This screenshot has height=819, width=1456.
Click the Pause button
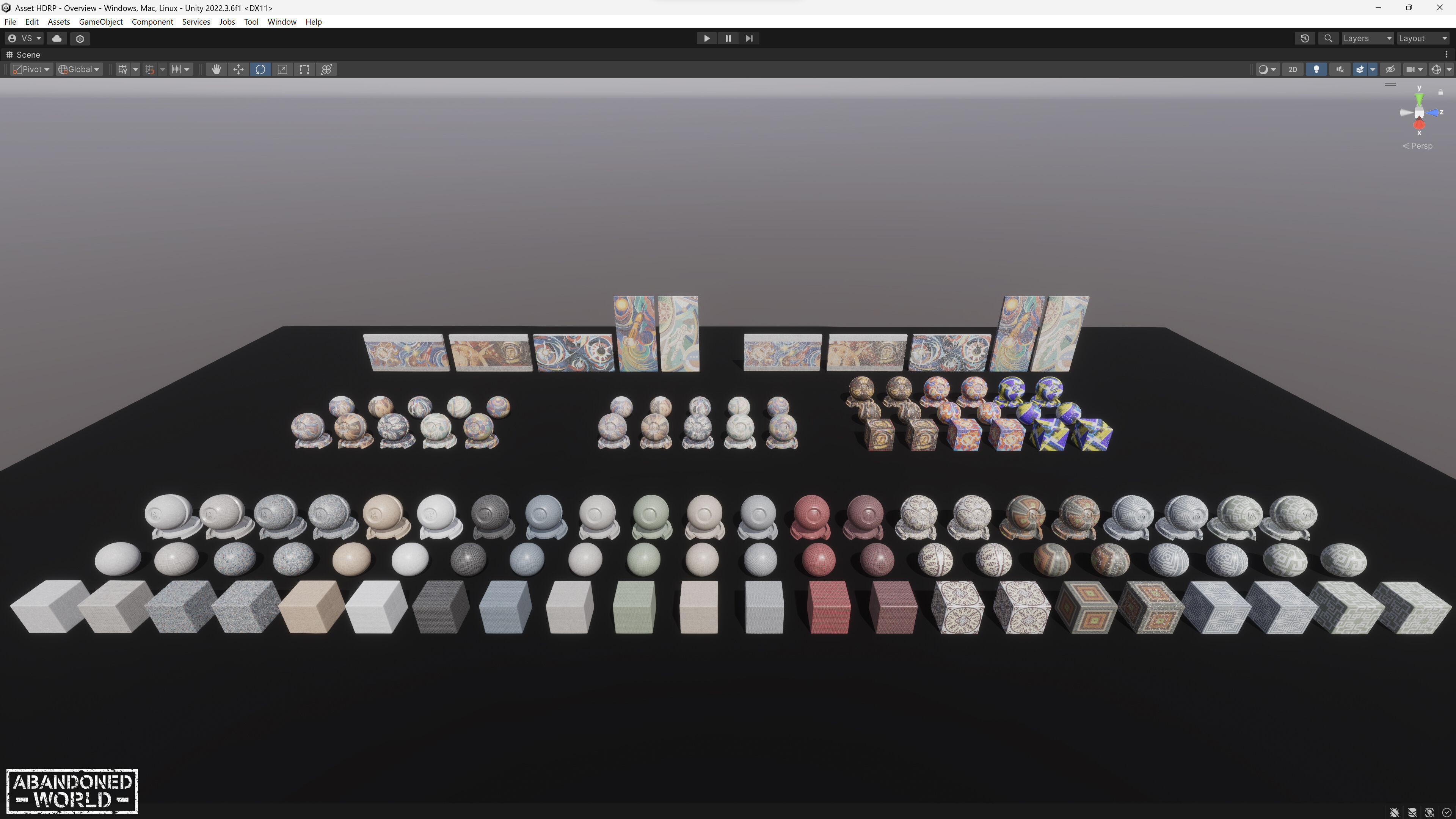click(x=728, y=38)
